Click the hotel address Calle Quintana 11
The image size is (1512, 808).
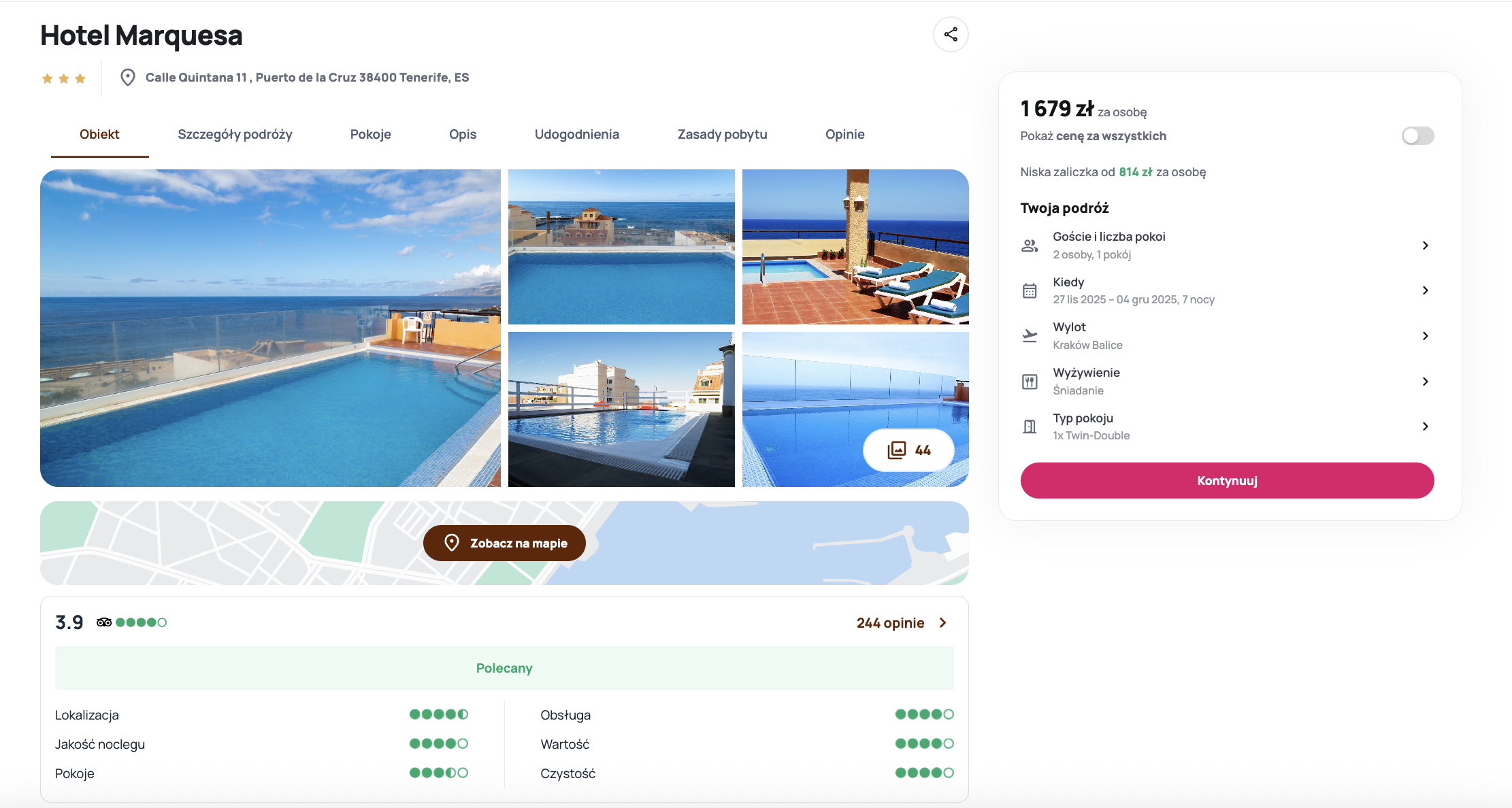pyautogui.click(x=307, y=78)
